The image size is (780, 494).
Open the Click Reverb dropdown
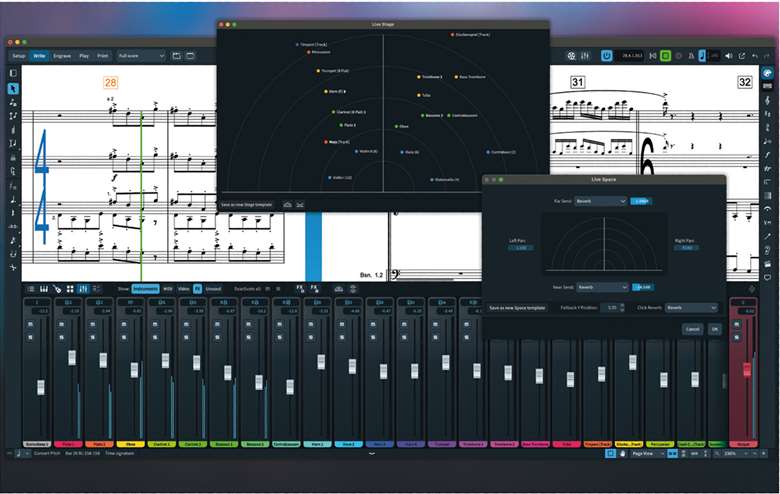(x=691, y=308)
